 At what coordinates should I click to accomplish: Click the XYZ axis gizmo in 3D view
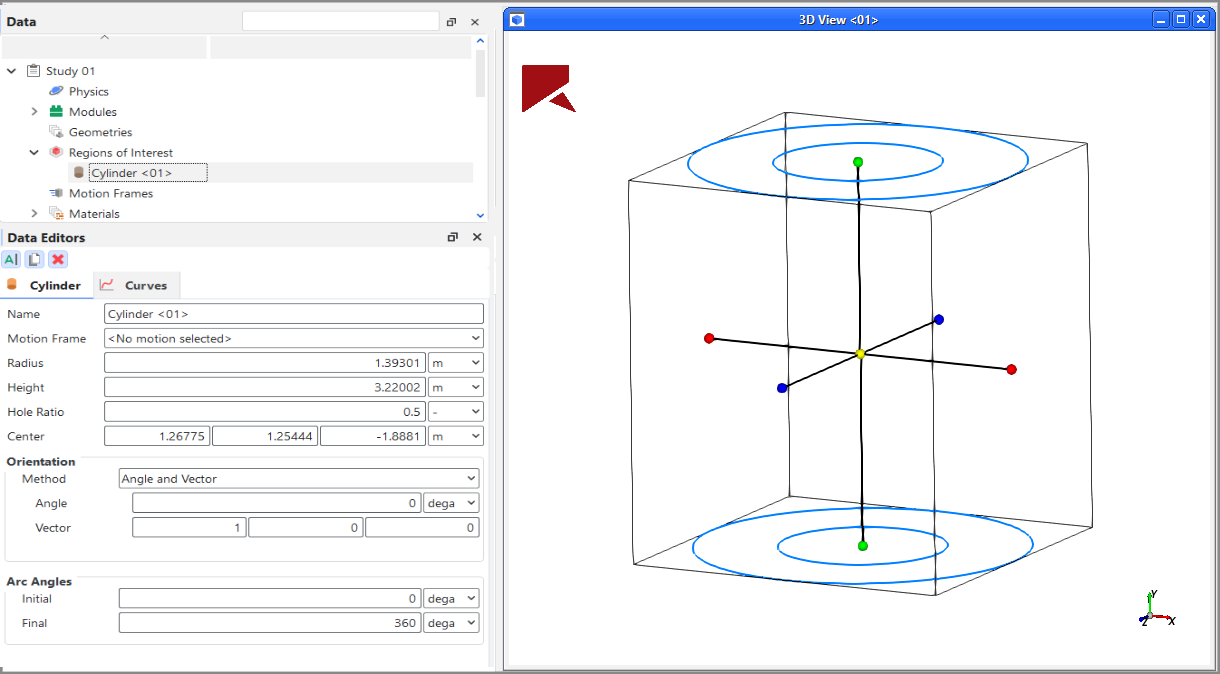pyautogui.click(x=1152, y=616)
